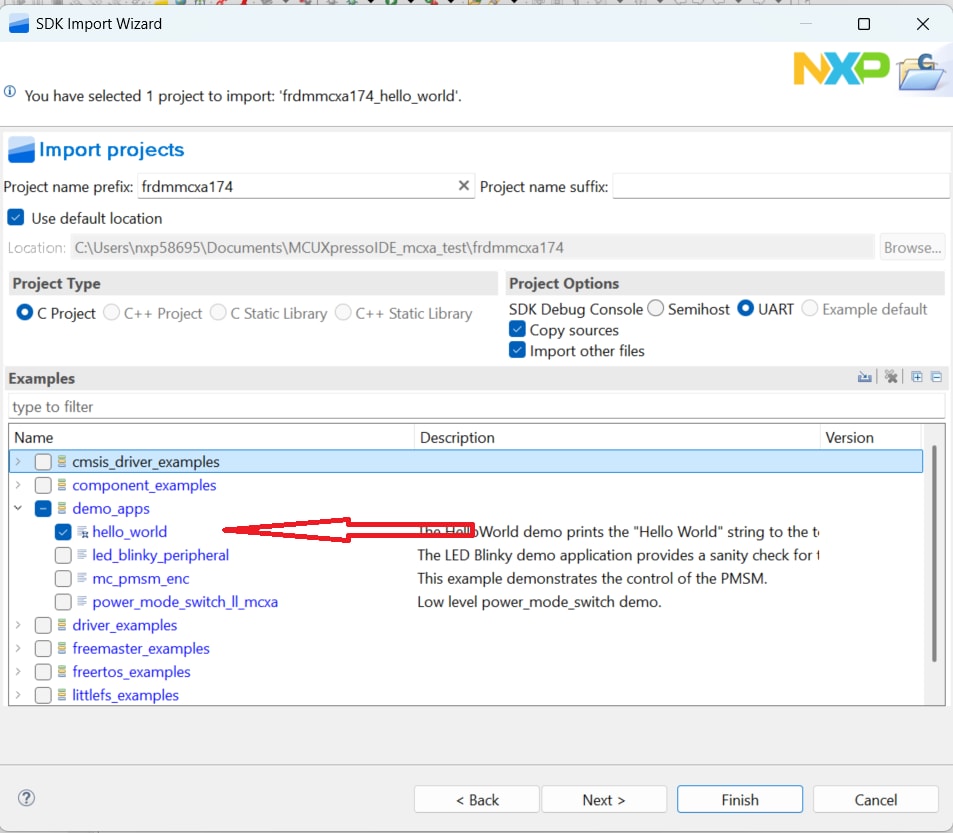The height and width of the screenshot is (833, 953).
Task: Expand all examples using the plus icon
Action: click(916, 377)
